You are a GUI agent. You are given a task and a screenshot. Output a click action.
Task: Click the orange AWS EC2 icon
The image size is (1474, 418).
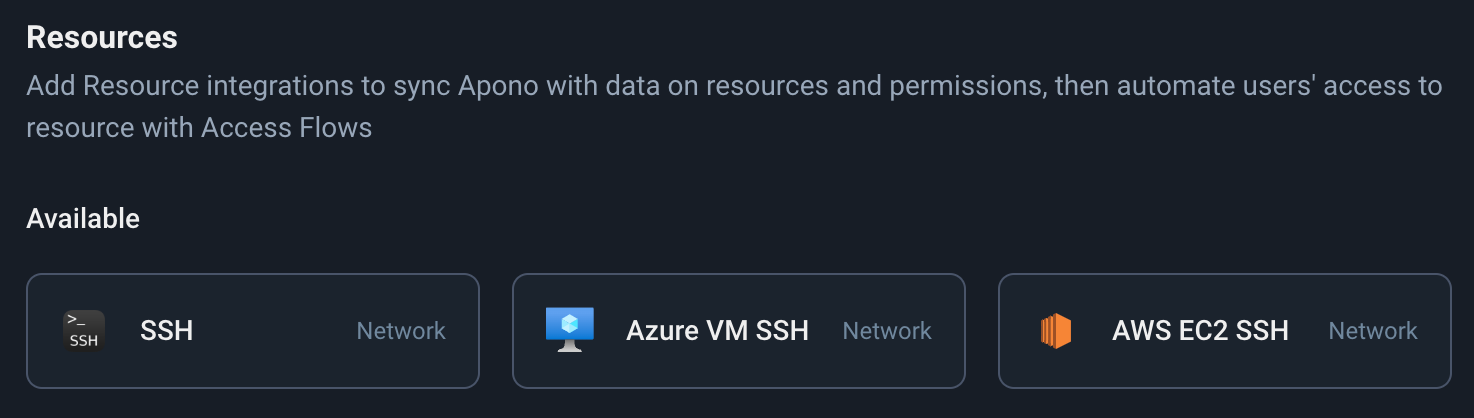point(1056,331)
